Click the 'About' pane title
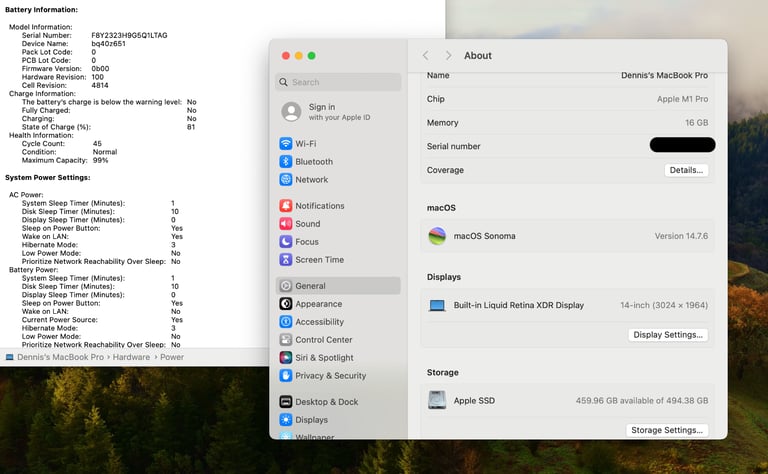768x474 pixels. 478,55
